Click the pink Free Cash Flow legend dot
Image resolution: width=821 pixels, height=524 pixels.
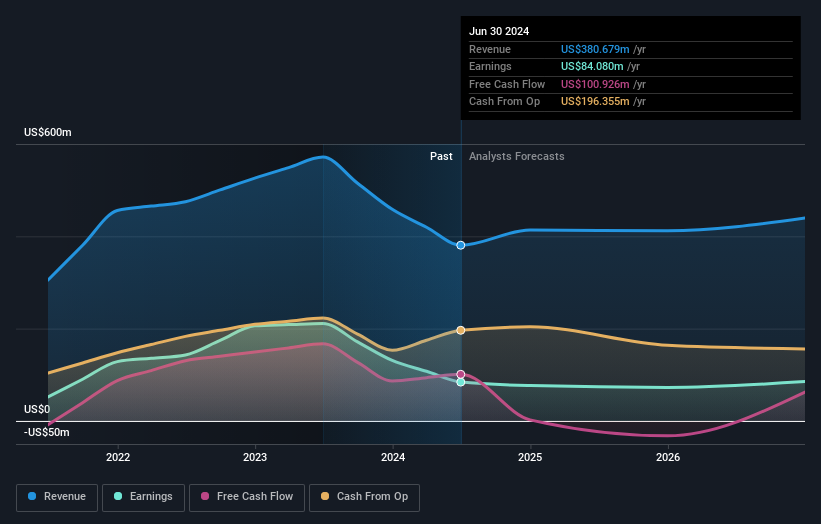205,496
